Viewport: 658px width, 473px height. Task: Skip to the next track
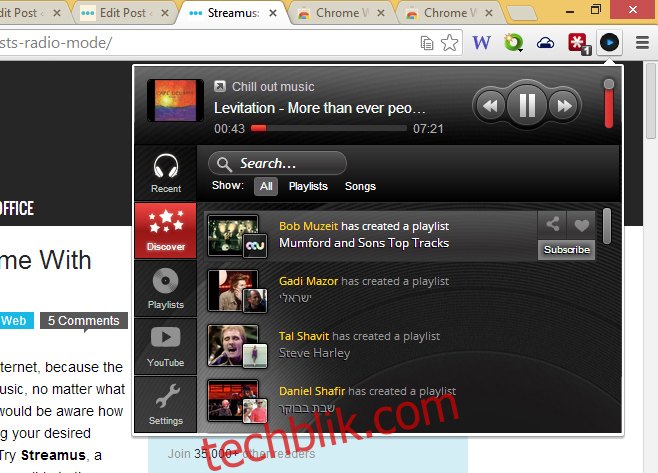(x=564, y=105)
